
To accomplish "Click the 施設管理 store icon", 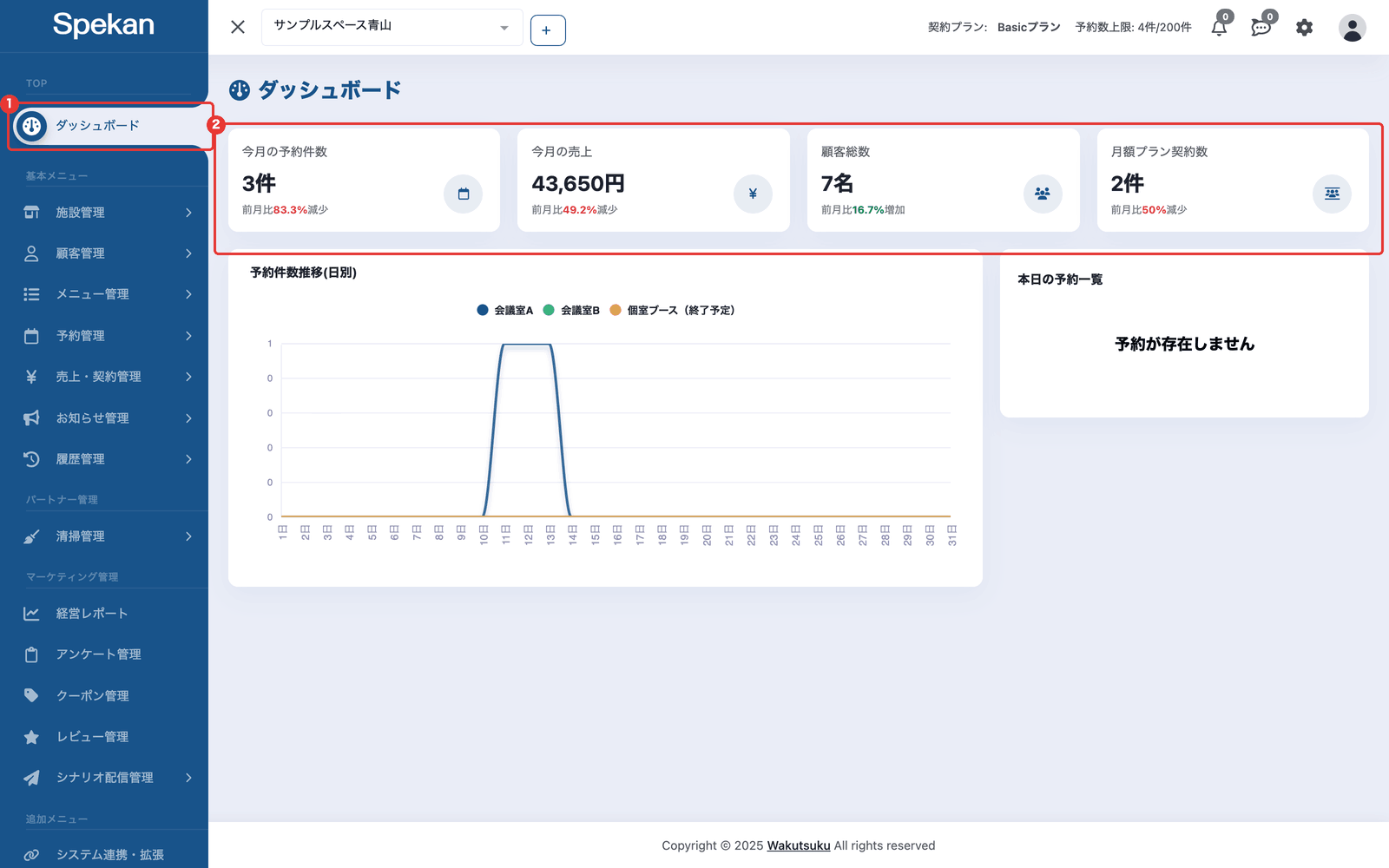I will coord(31,212).
